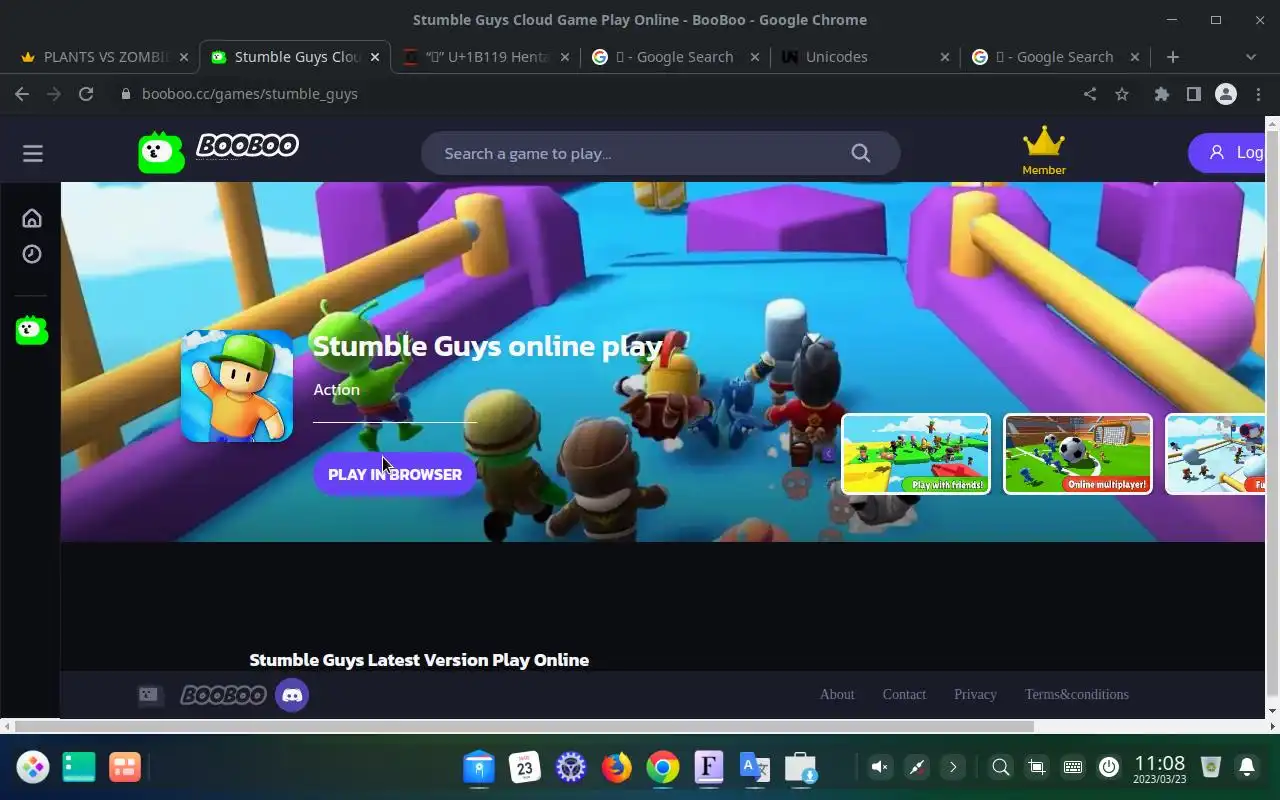Open Terms&conditions link
The width and height of the screenshot is (1280, 800).
click(1076, 694)
